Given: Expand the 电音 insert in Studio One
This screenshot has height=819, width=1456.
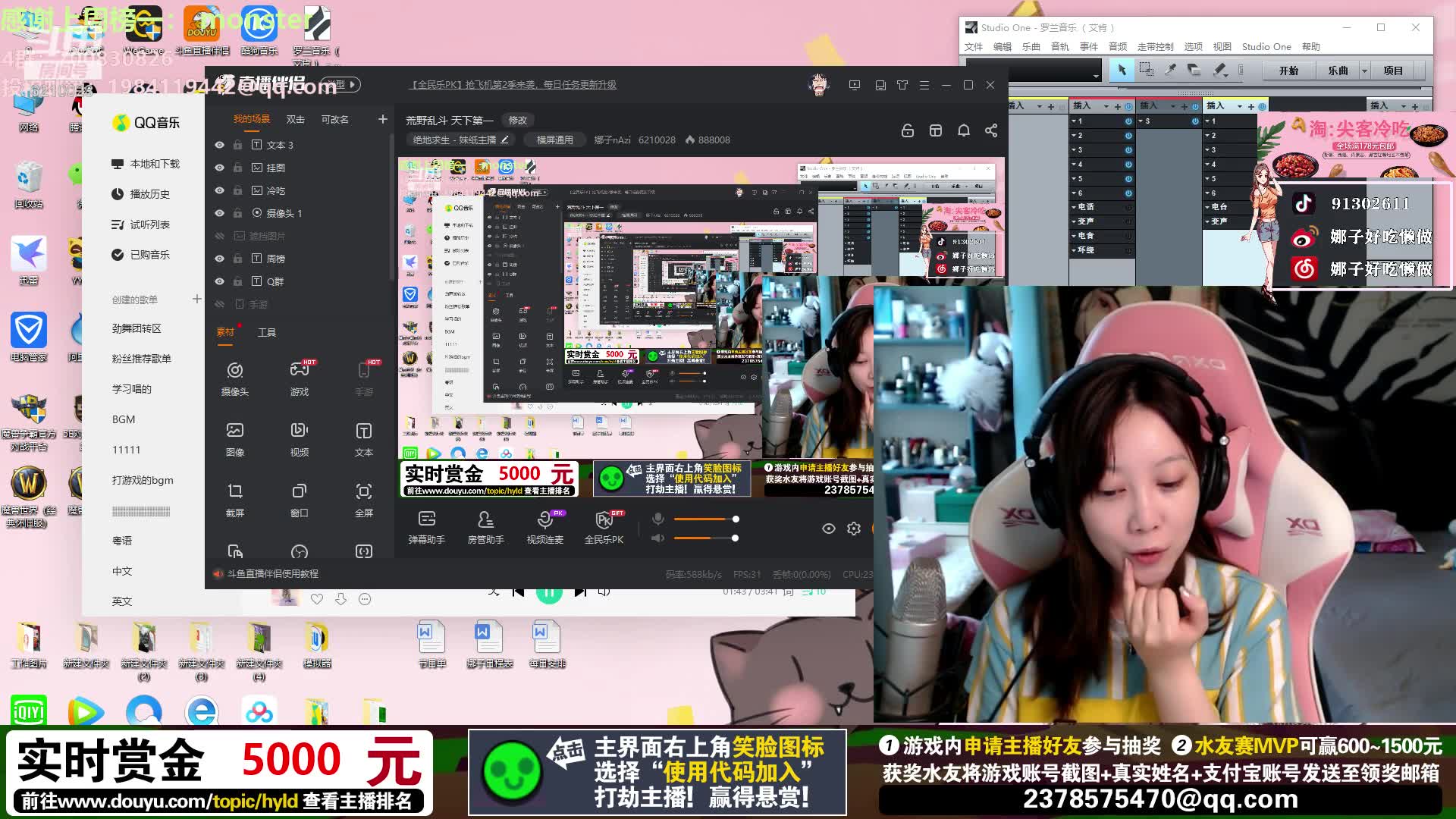Looking at the screenshot, I should (x=1074, y=236).
